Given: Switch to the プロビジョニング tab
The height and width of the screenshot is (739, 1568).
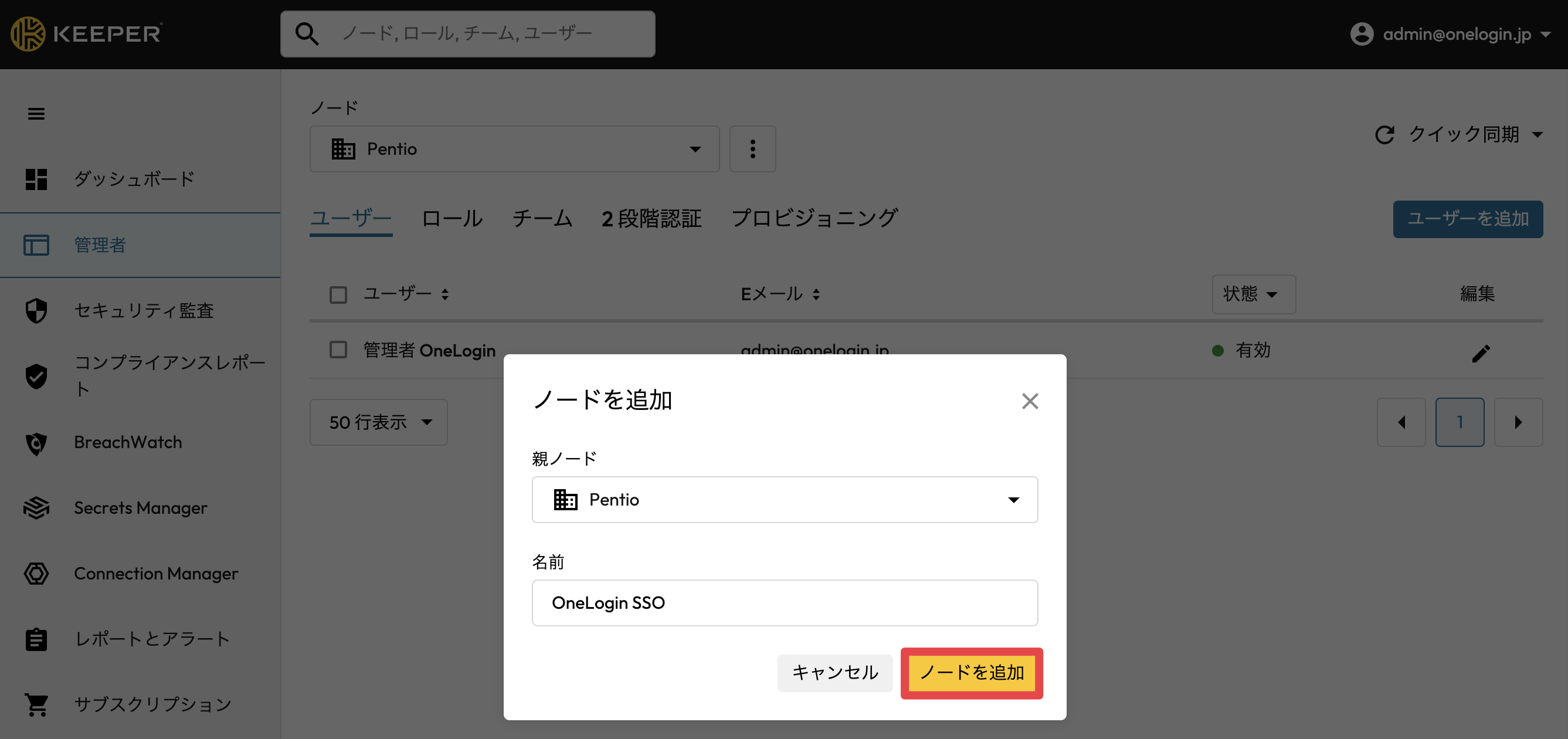Looking at the screenshot, I should click(x=814, y=219).
